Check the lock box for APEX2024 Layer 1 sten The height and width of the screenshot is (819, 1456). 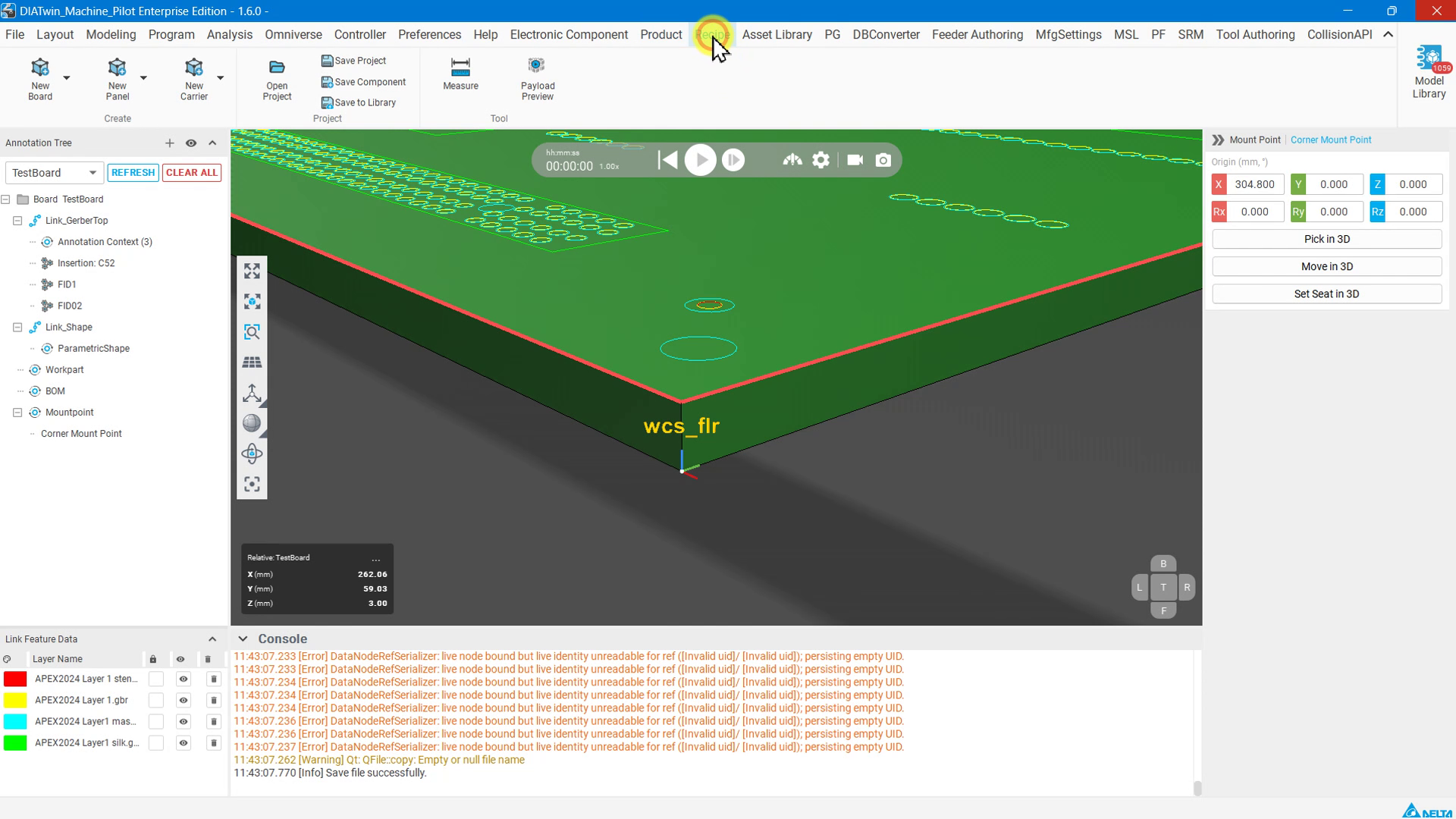[156, 679]
